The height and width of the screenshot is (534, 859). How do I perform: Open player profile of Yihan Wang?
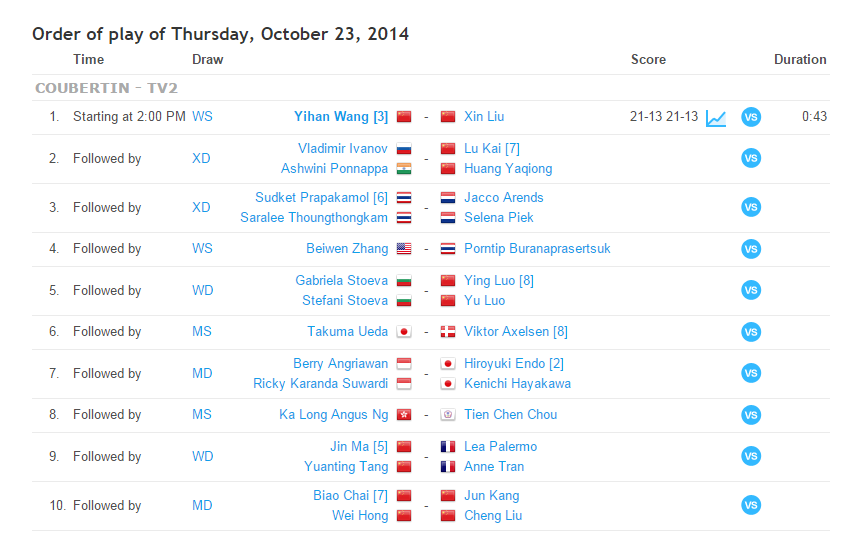click(332, 117)
